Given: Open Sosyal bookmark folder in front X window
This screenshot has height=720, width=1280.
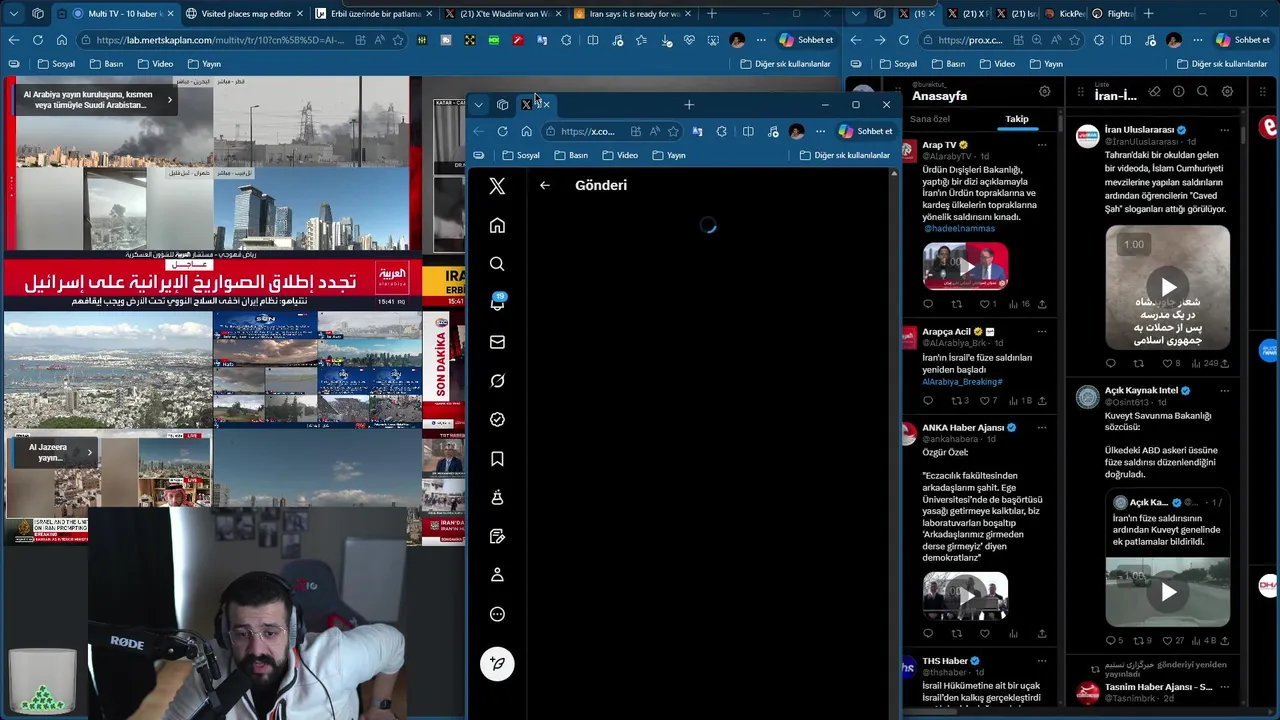Looking at the screenshot, I should click(x=521, y=155).
